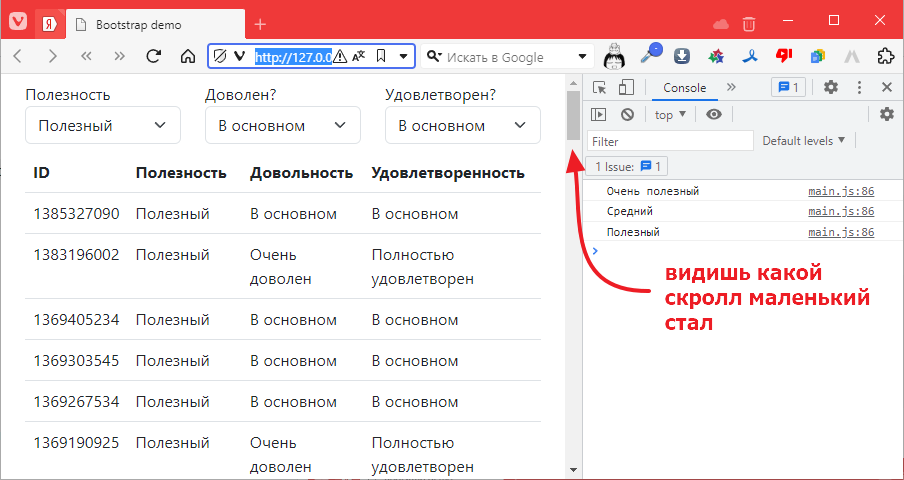This screenshot has width=904, height=480.
Task: Click the inspect element picker icon
Action: (x=600, y=88)
